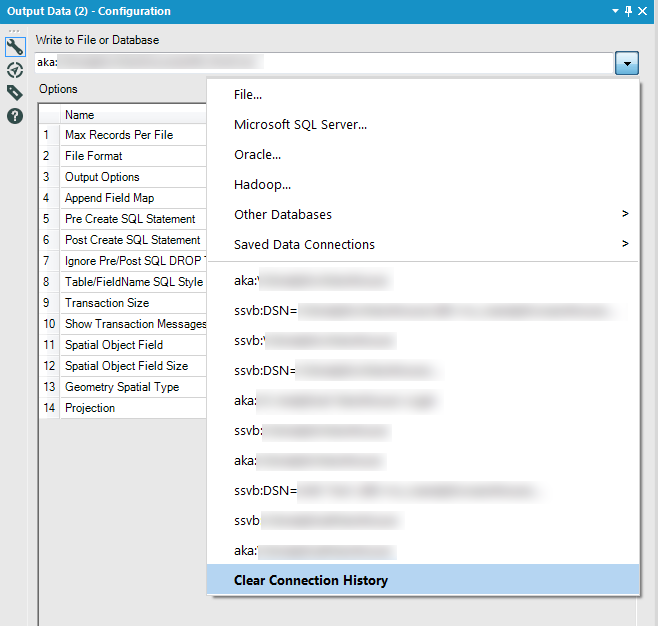Image resolution: width=658 pixels, height=626 pixels.
Task: Open the Help question mark icon
Action: click(x=15, y=116)
